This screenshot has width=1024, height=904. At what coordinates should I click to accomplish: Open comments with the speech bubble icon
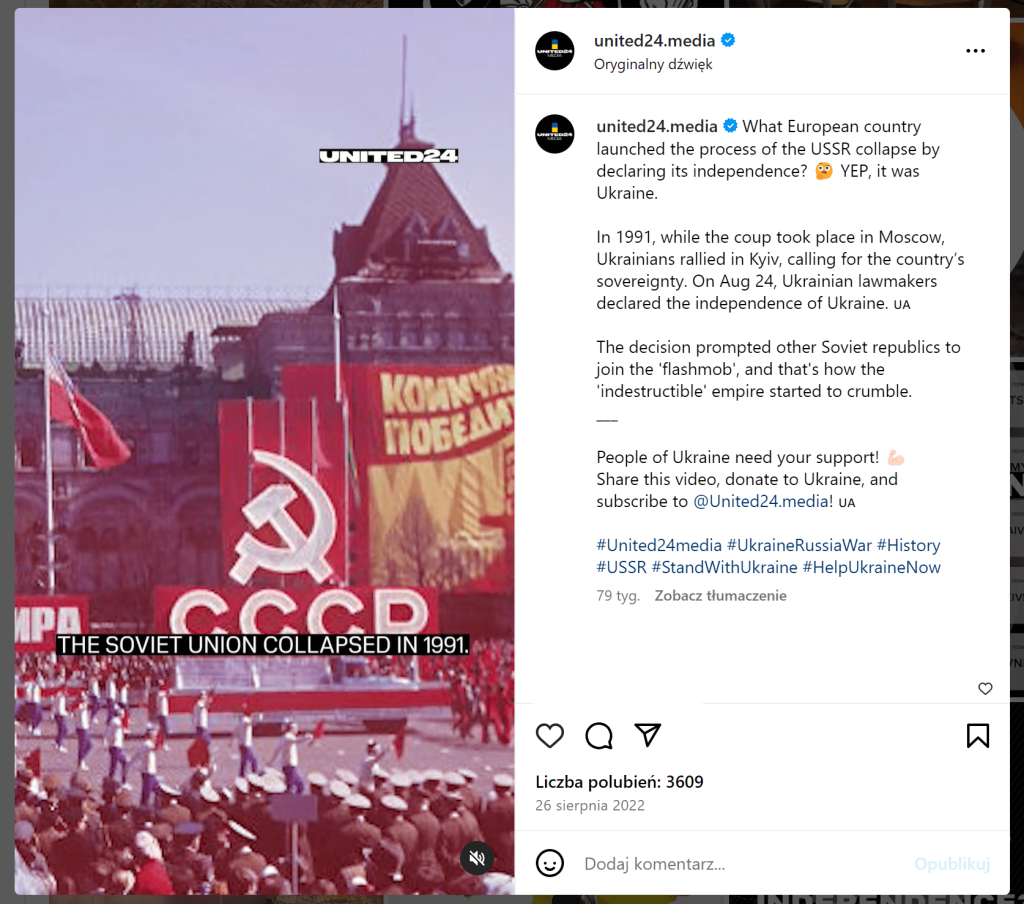599,735
